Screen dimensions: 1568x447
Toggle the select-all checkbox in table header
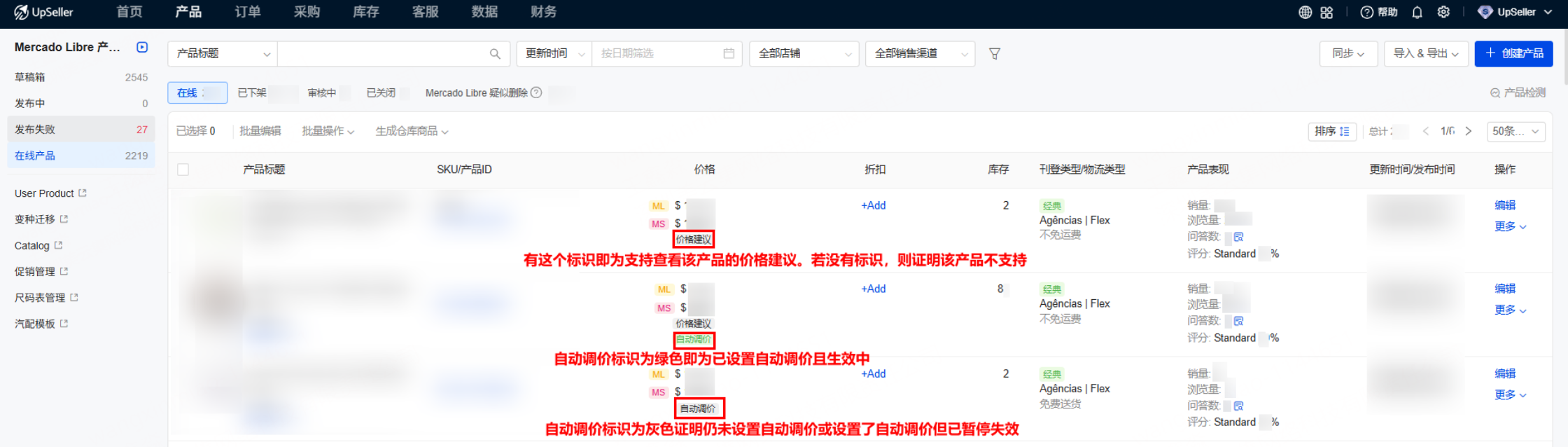pyautogui.click(x=183, y=170)
